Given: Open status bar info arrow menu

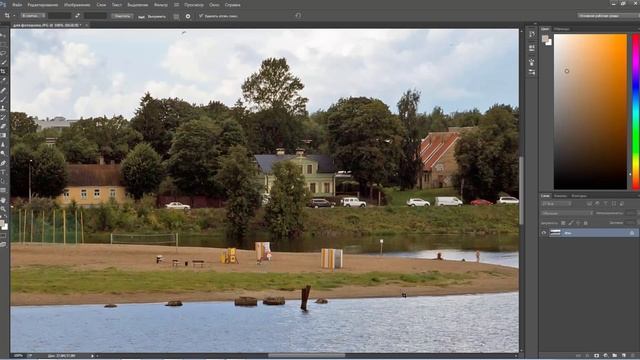Looking at the screenshot, I should point(92,356).
